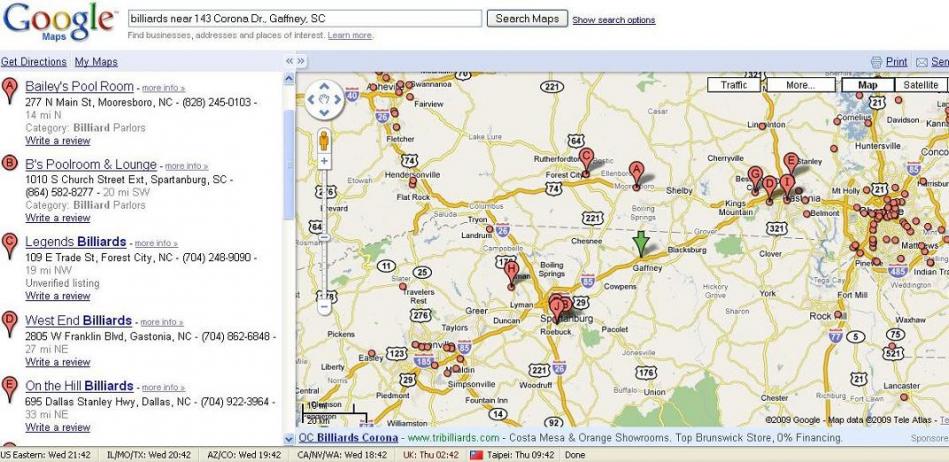
Task: Click the Street View pegman icon
Action: pos(324,138)
